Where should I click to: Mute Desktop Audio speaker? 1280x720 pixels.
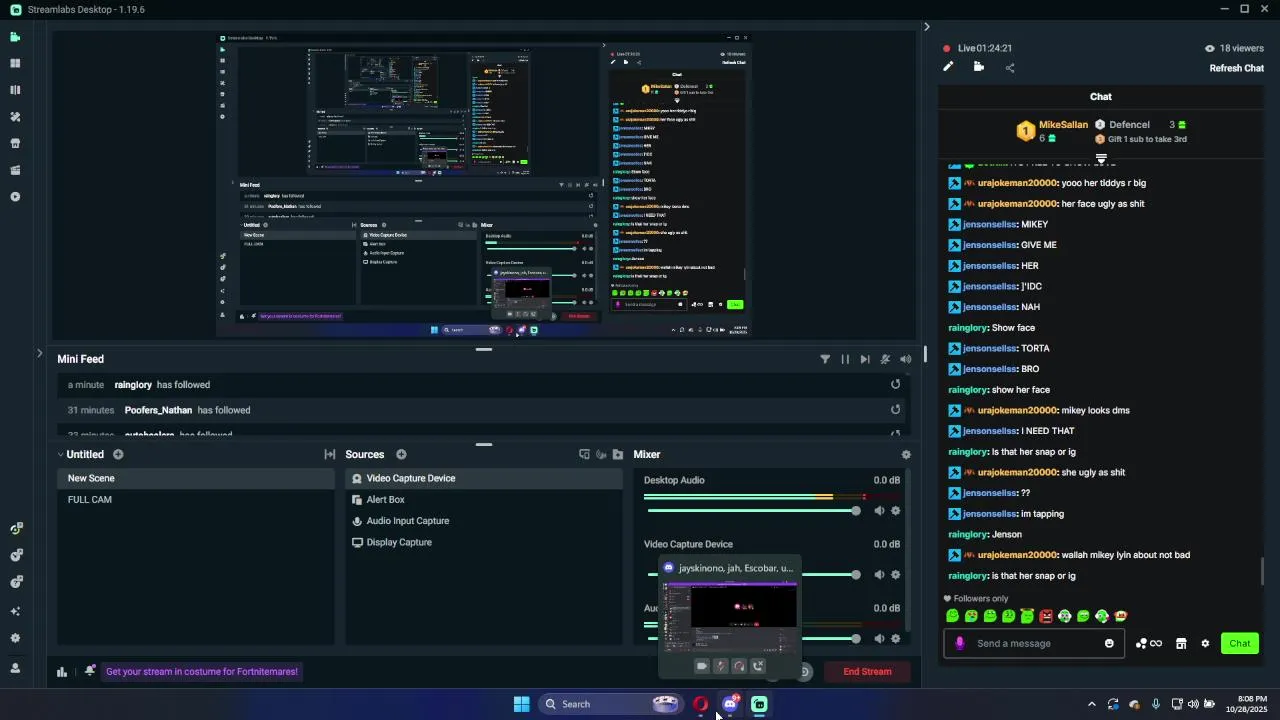(x=879, y=511)
